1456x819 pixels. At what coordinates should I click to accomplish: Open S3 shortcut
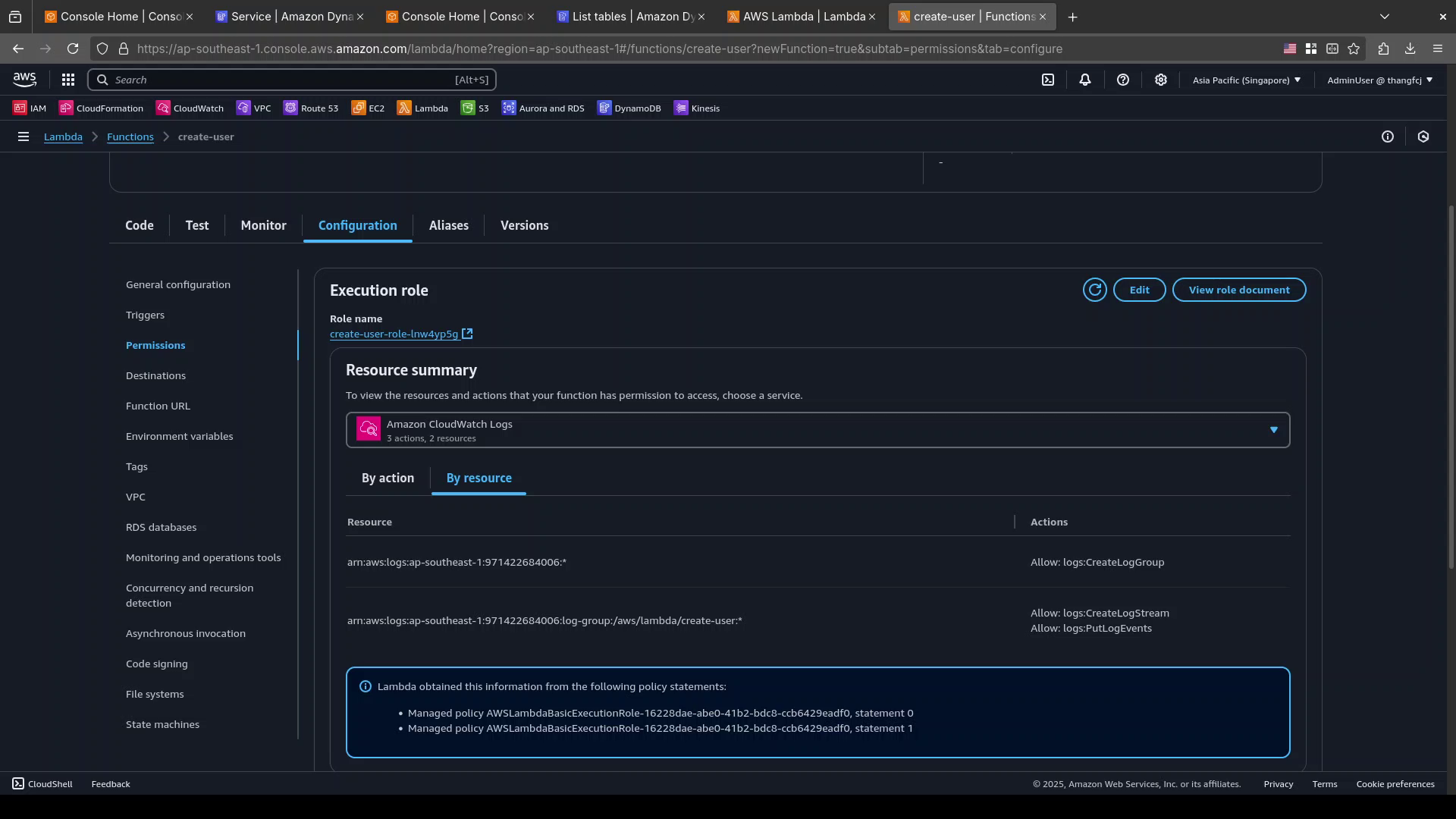coord(475,108)
